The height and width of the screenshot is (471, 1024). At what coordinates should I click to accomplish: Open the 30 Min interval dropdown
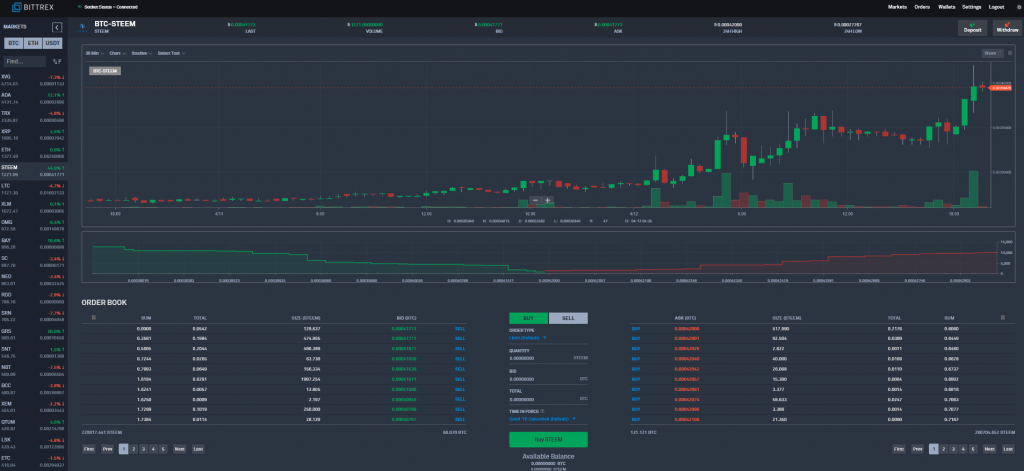94,52
